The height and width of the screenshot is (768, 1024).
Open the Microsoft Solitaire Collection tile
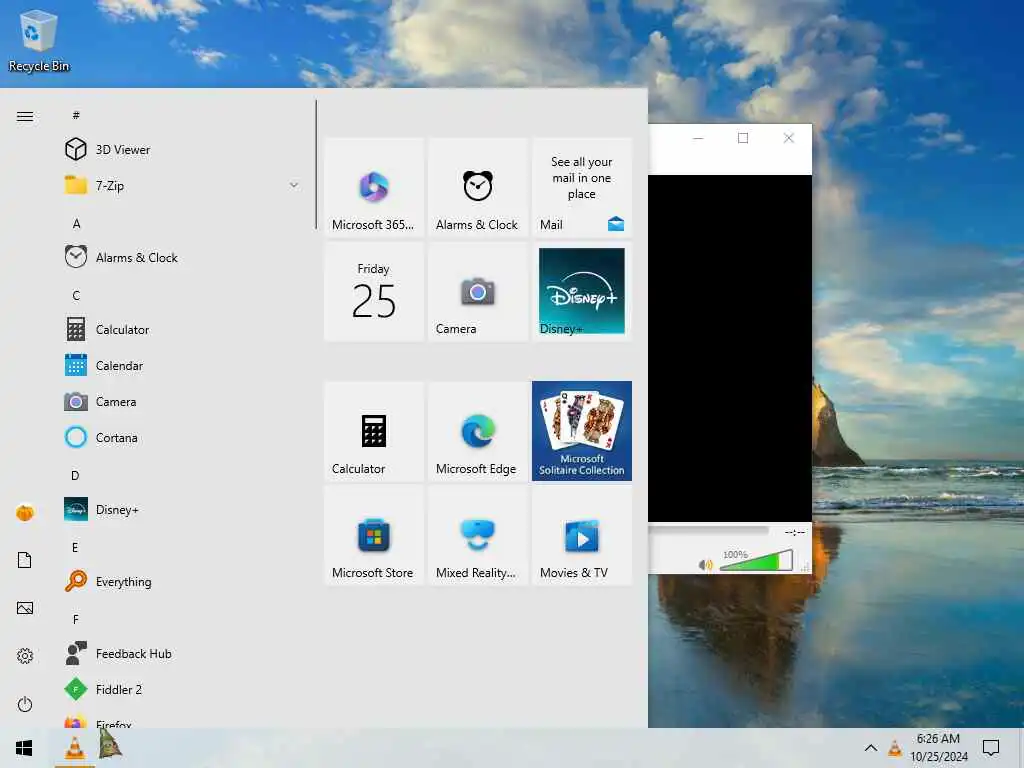click(582, 431)
